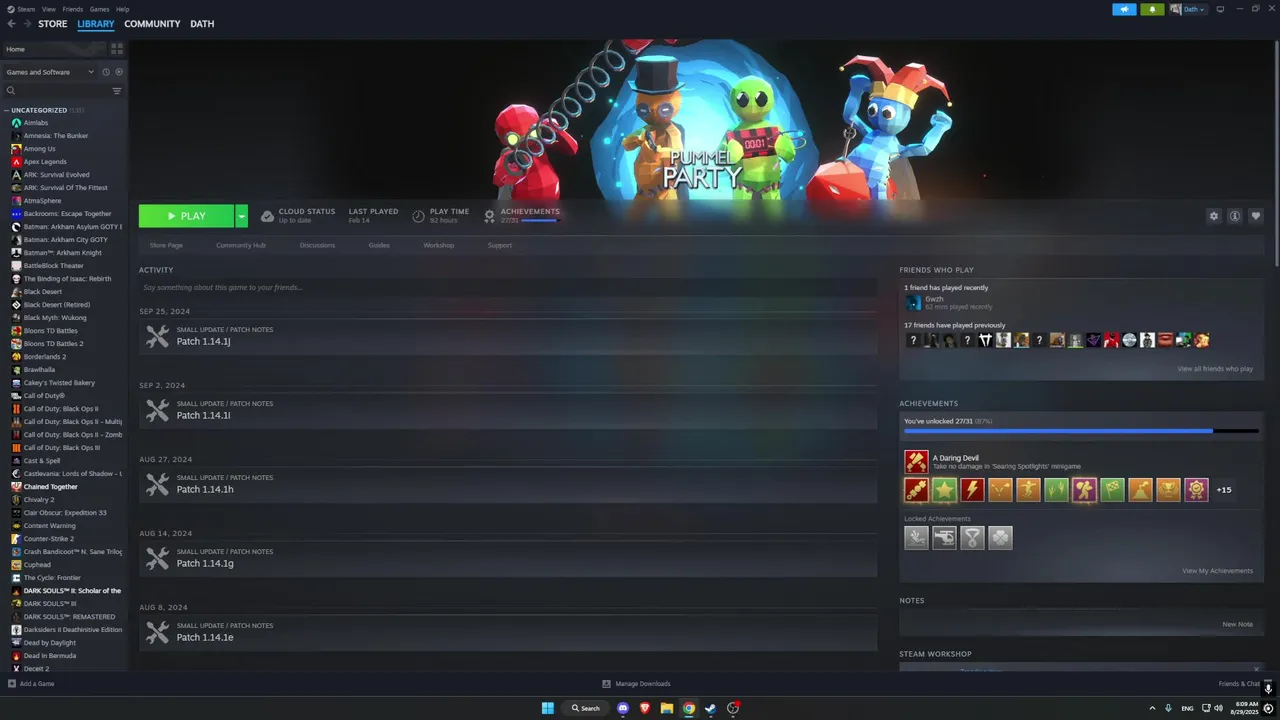Focus the library search field
The width and height of the screenshot is (1280, 720).
(60, 91)
